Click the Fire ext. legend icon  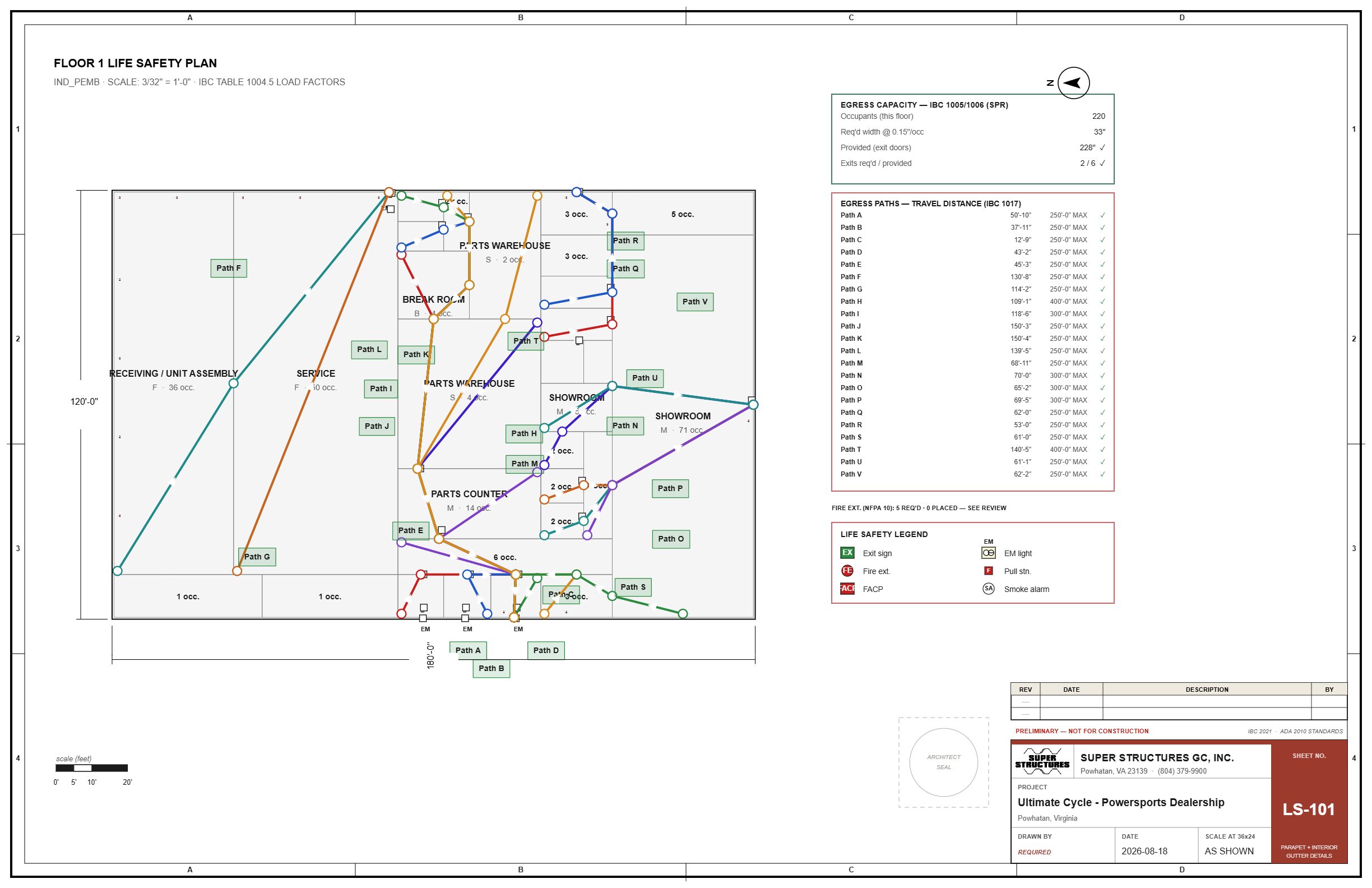click(847, 571)
